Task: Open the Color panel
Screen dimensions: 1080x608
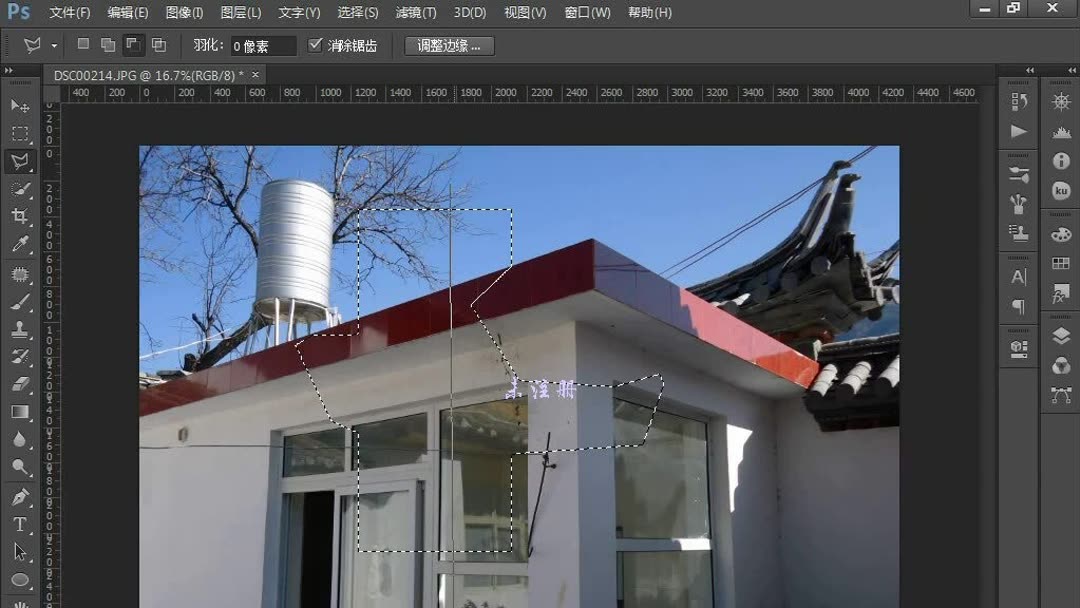Action: (x=1059, y=233)
